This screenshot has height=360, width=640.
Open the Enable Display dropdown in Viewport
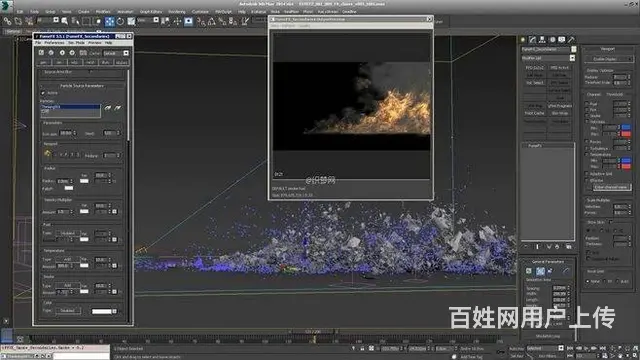[x=608, y=59]
